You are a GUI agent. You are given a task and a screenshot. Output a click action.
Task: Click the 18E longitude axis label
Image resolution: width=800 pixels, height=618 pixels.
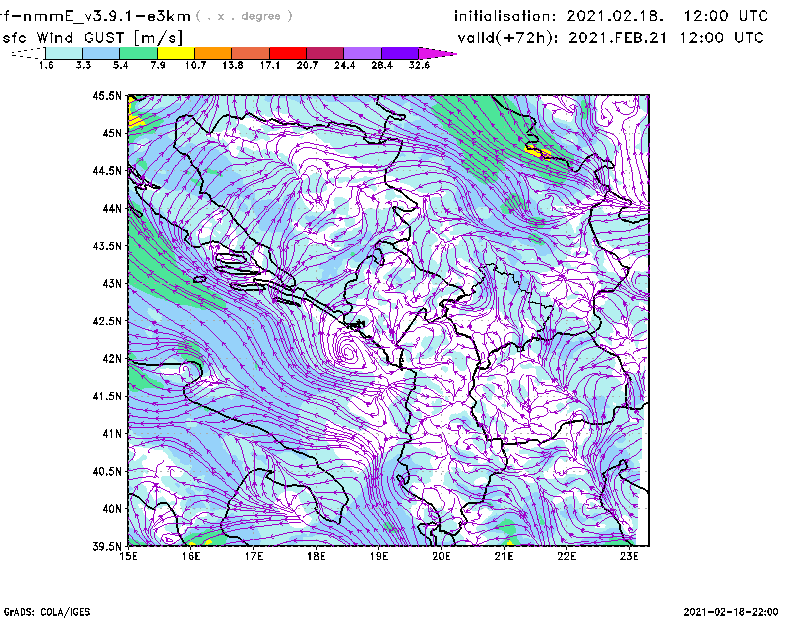(317, 557)
